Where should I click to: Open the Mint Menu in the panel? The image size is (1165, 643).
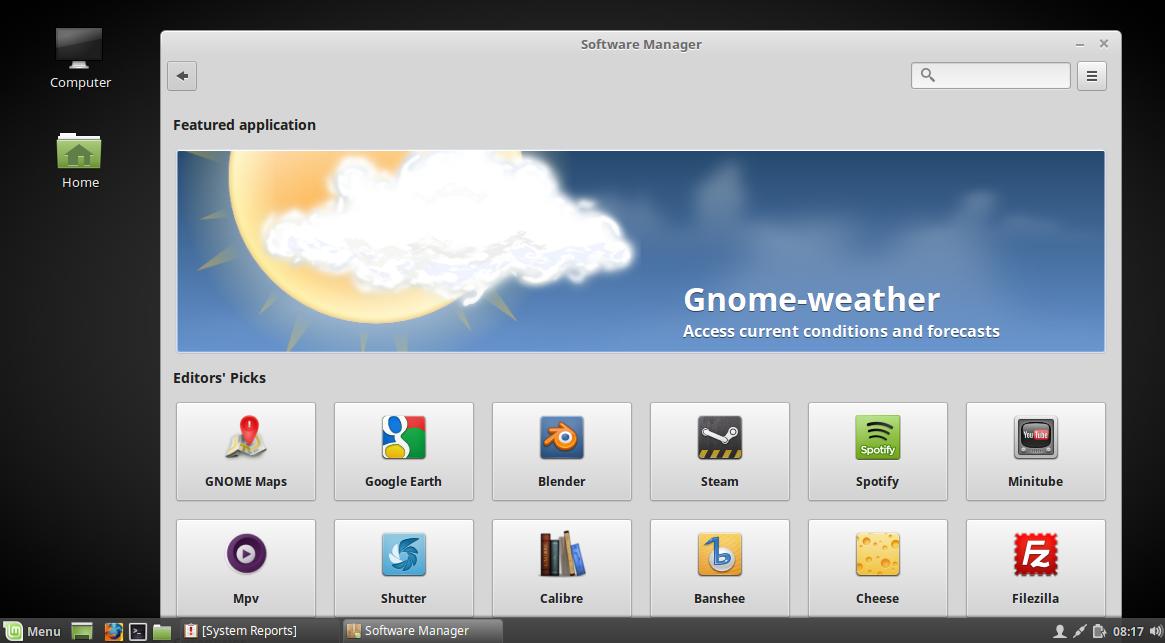point(33,631)
